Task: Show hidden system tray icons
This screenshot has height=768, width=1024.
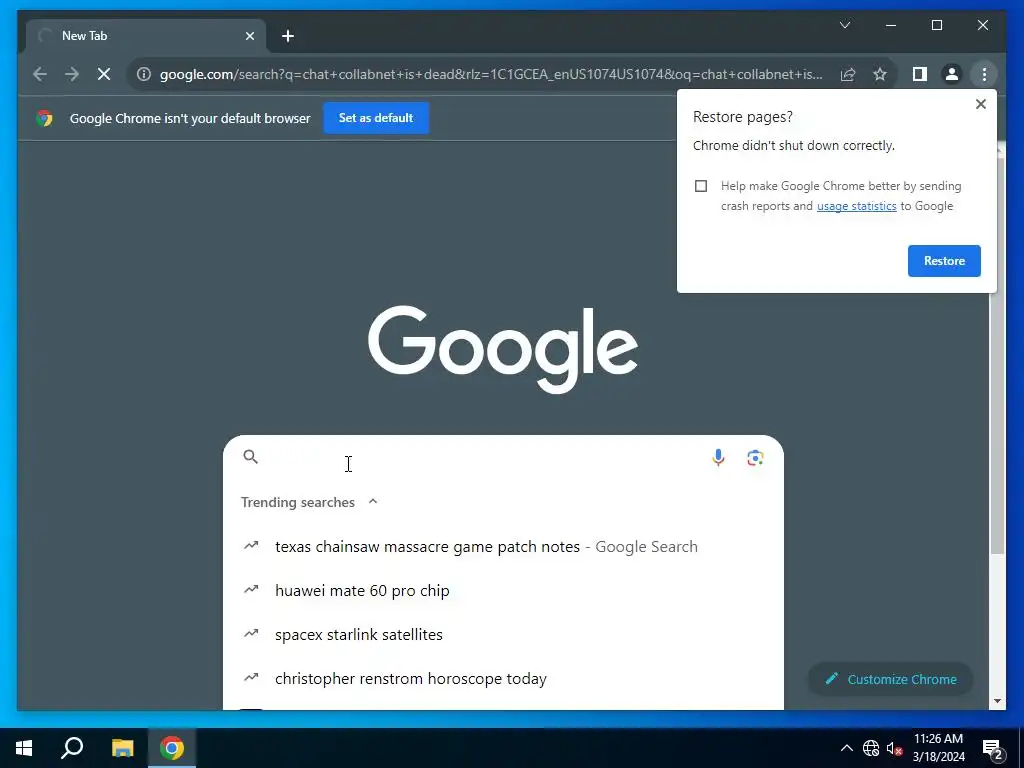Action: (x=846, y=748)
